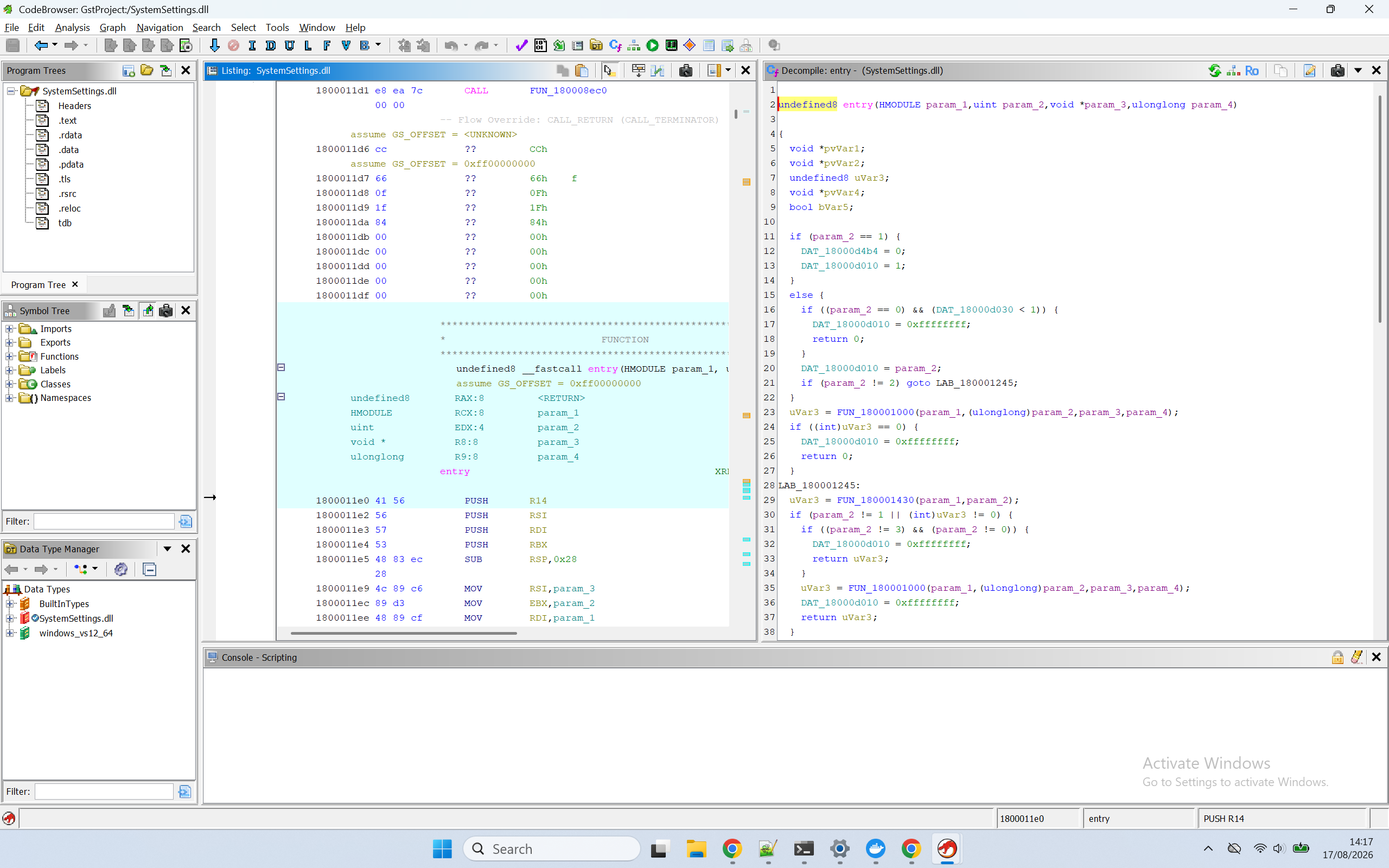This screenshot has height=868, width=1389.
Task: Click the 'Ro' read-only icon in Decompile panel
Action: (x=1252, y=71)
